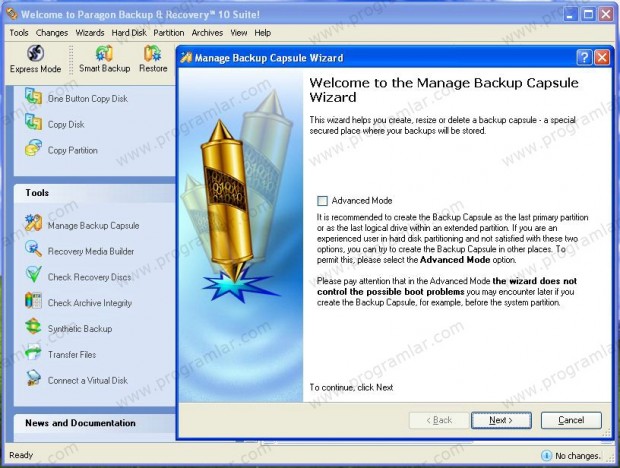
Task: Open the One Button Copy Disk link
Action: coord(88,98)
